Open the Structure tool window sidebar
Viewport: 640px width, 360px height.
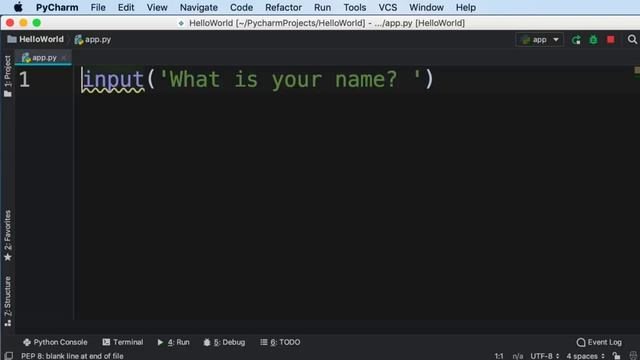click(x=7, y=301)
